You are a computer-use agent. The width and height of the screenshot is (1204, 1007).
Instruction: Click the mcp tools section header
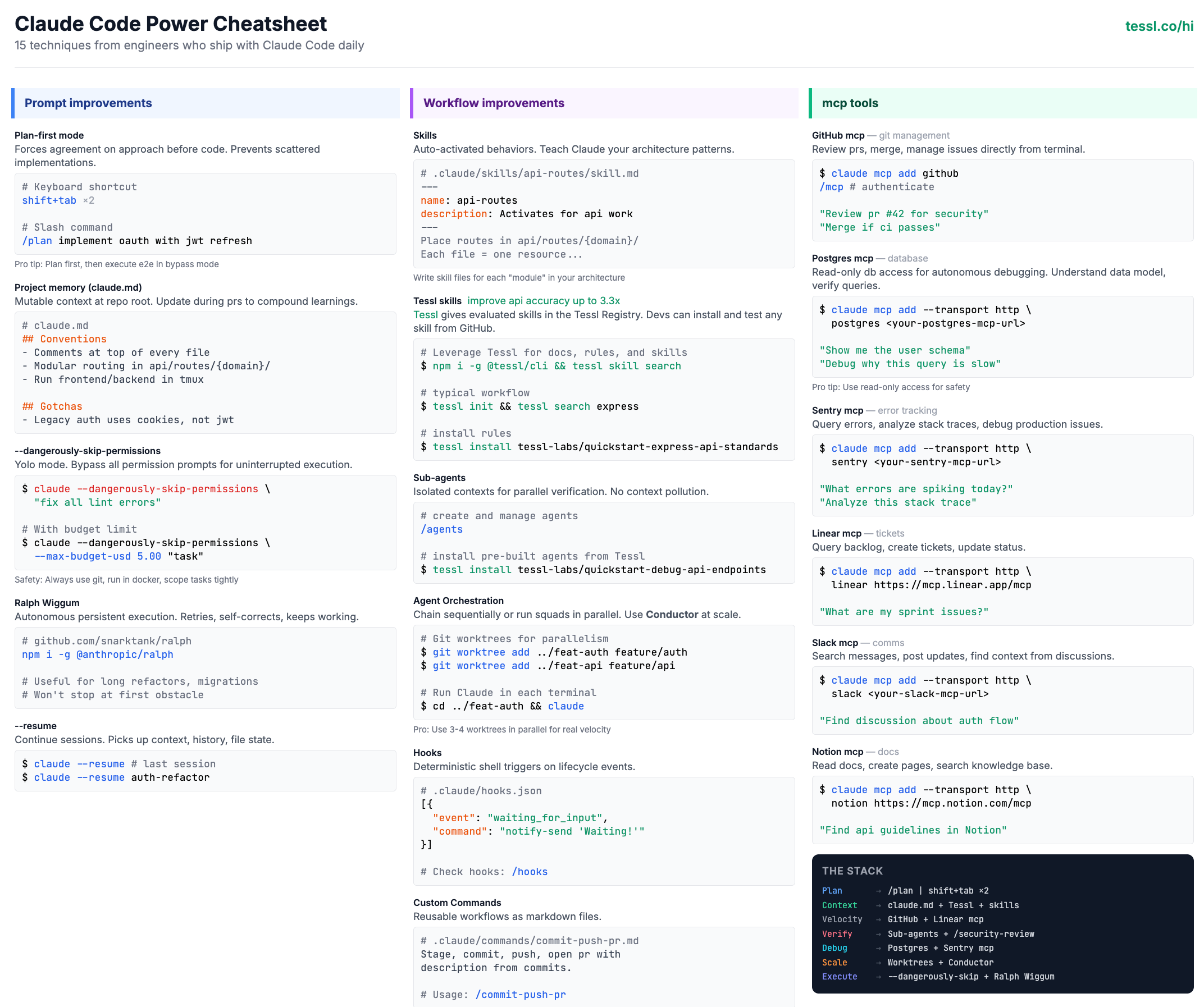850,103
